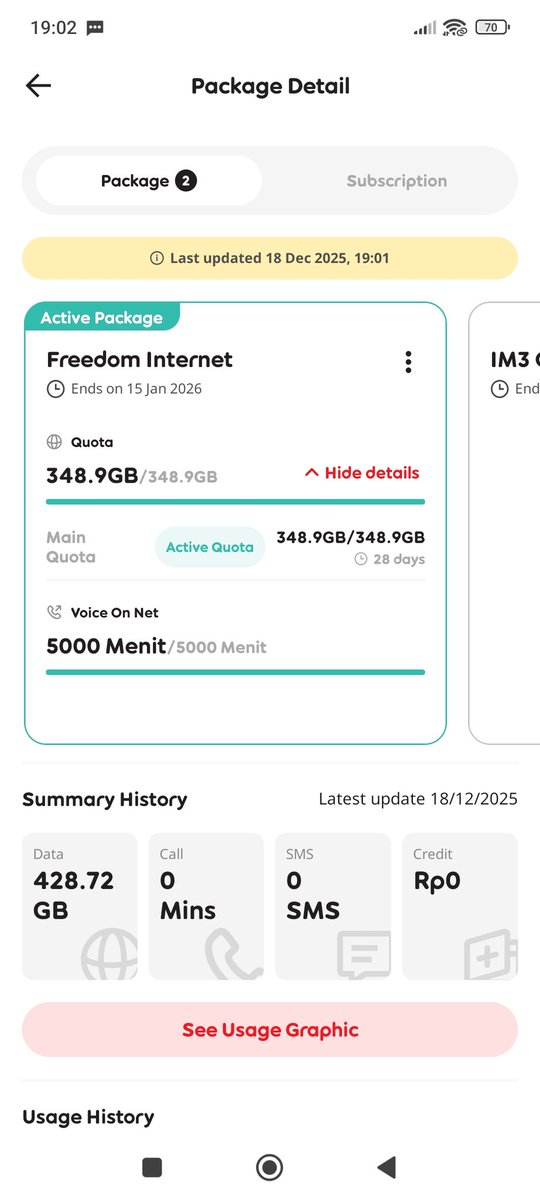540x1200 pixels.
Task: Select the Package tab
Action: [x=149, y=181]
